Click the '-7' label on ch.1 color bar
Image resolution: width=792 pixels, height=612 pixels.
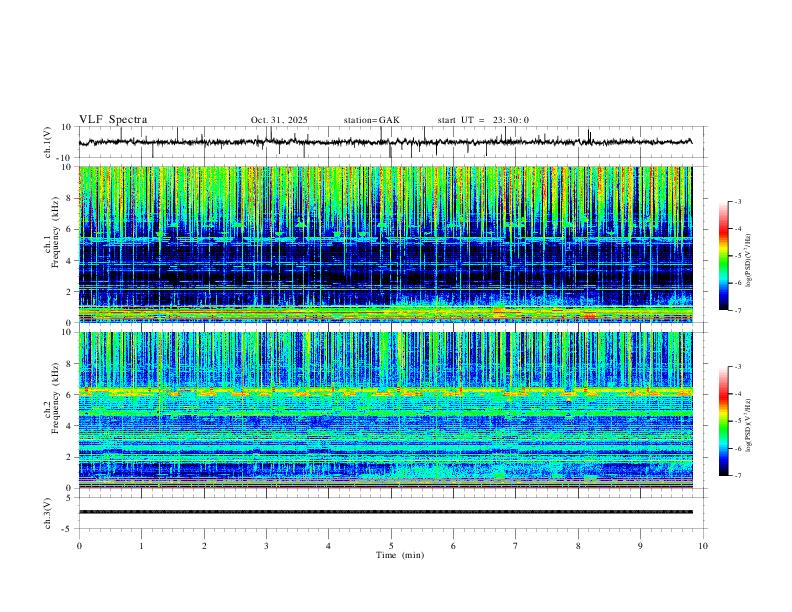(x=737, y=310)
